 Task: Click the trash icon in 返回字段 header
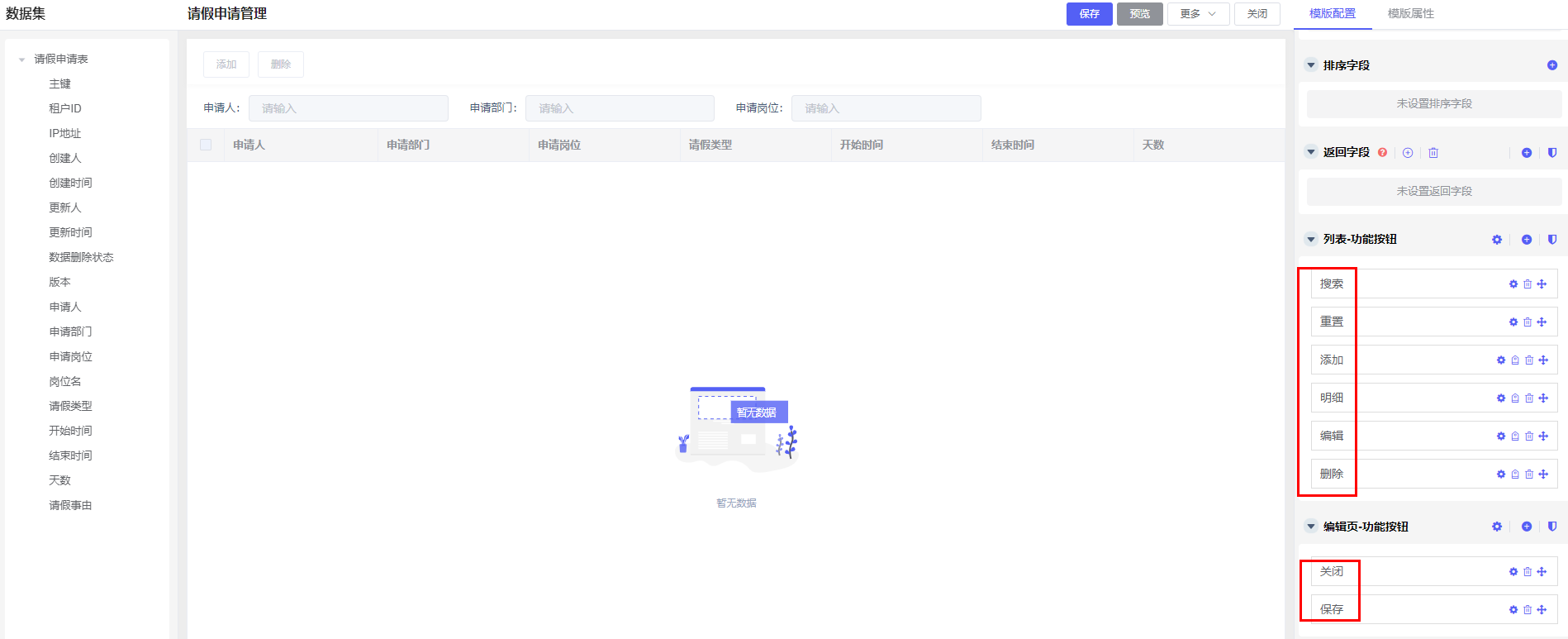click(1433, 153)
